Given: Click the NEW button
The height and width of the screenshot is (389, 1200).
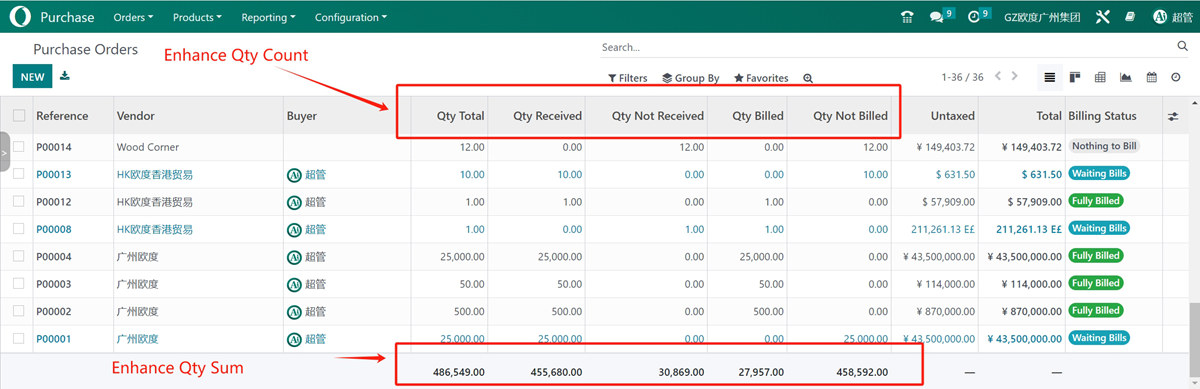Looking at the screenshot, I should [32, 77].
